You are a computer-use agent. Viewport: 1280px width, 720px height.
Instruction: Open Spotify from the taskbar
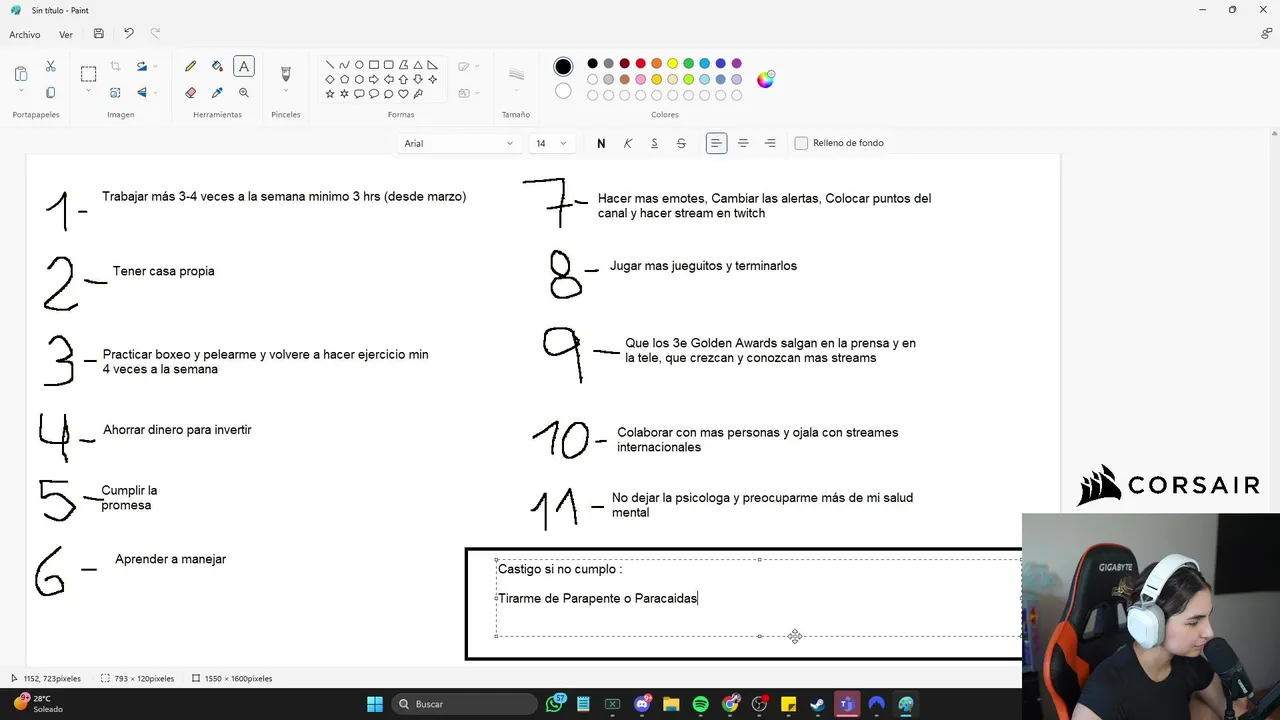coord(700,704)
